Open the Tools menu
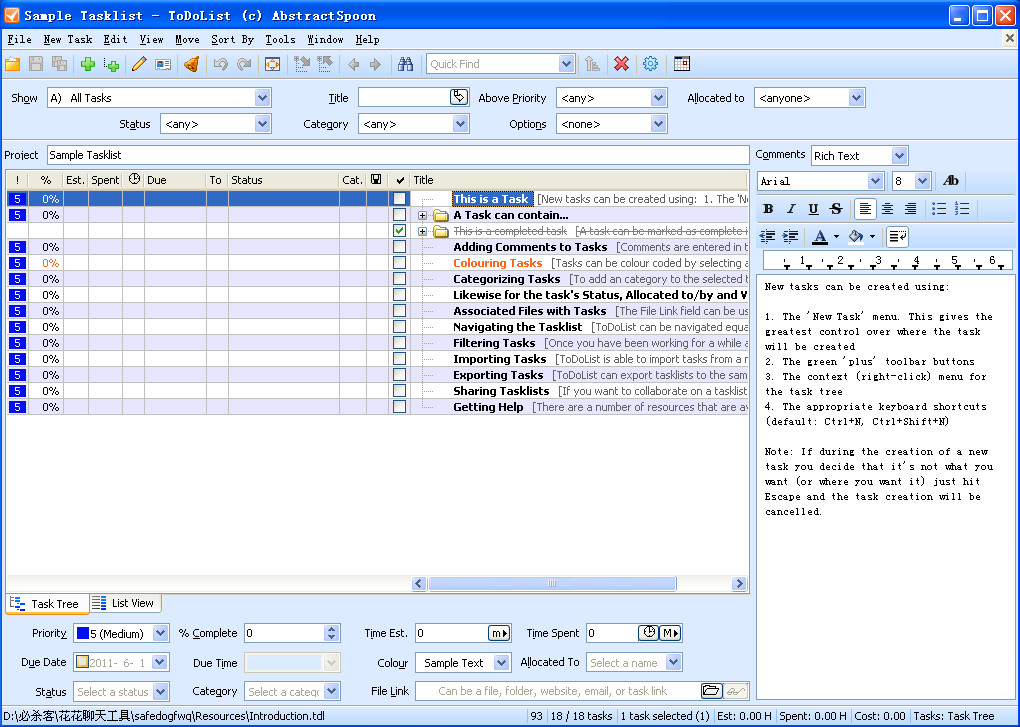1020x727 pixels. (280, 40)
